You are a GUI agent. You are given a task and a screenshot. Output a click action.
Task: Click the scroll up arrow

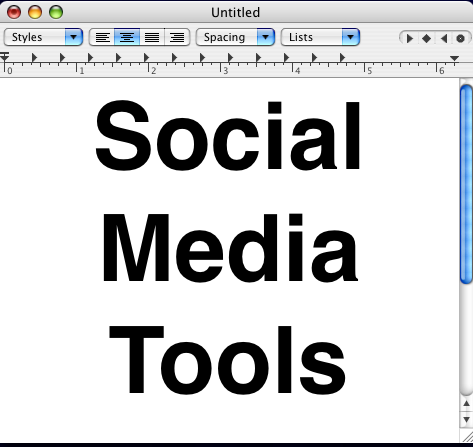[466, 404]
